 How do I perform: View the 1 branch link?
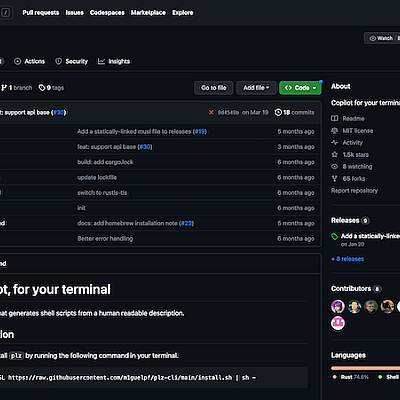click(x=17, y=88)
